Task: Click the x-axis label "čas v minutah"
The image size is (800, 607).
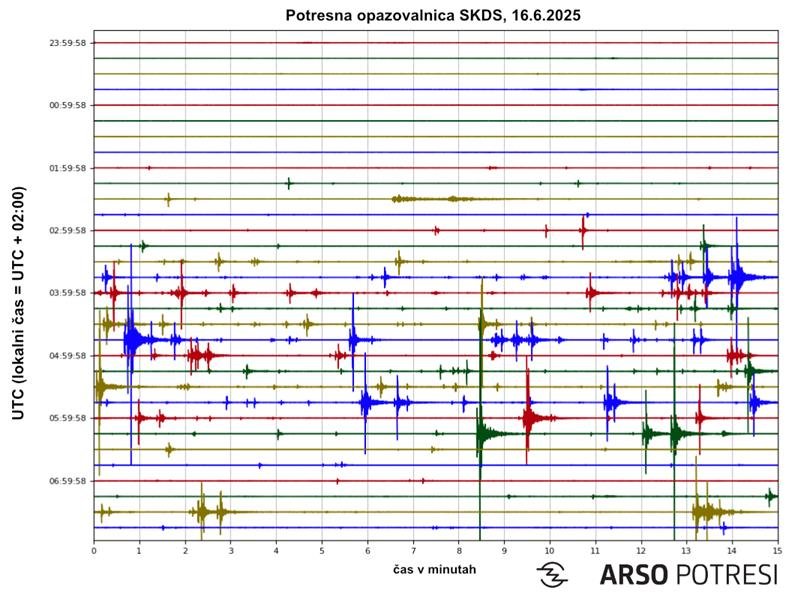Action: 435,569
